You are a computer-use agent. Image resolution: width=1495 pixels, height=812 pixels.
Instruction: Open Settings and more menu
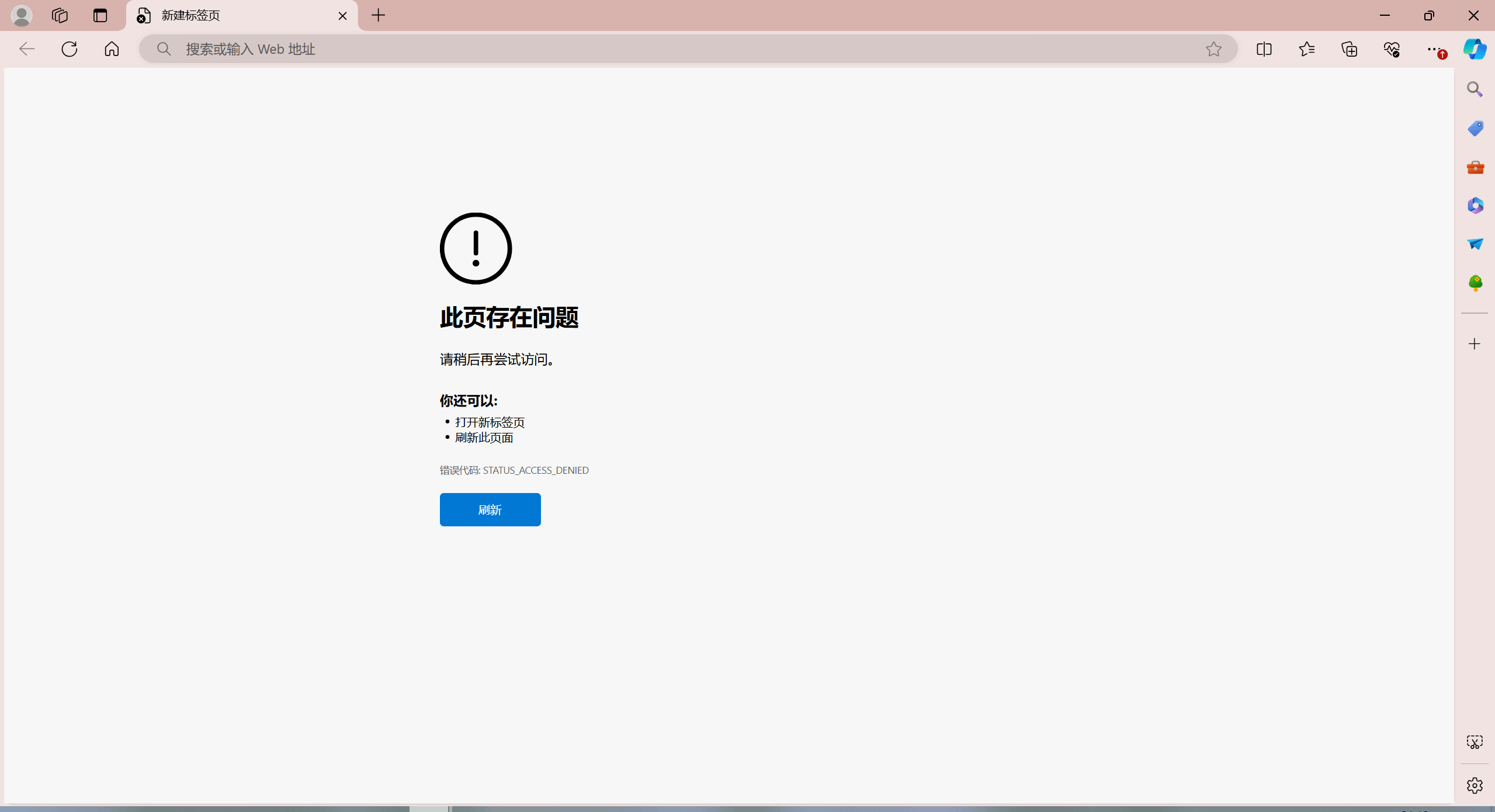pos(1434,49)
